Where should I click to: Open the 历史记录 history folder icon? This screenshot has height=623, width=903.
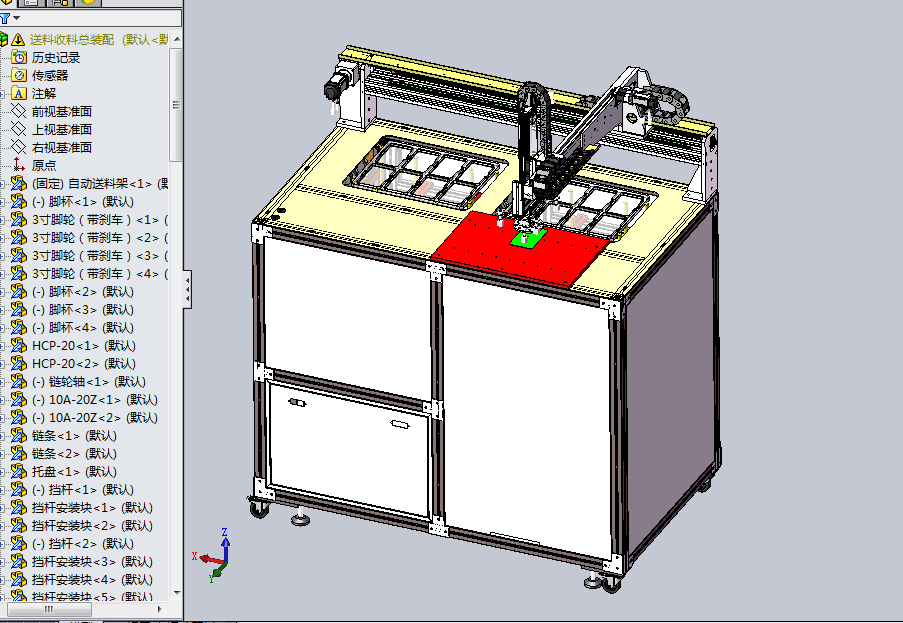pos(19,57)
